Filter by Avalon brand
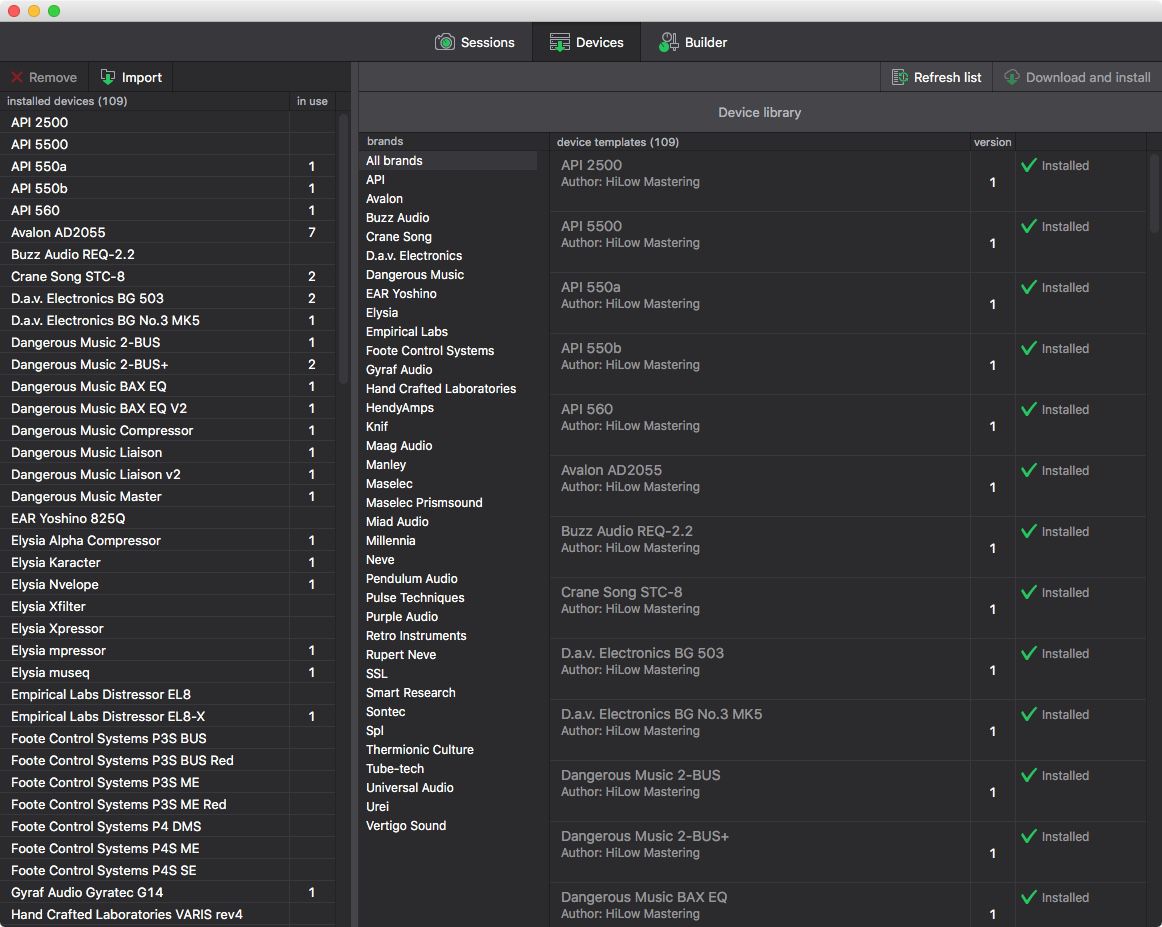This screenshot has height=927, width=1162. click(448, 199)
